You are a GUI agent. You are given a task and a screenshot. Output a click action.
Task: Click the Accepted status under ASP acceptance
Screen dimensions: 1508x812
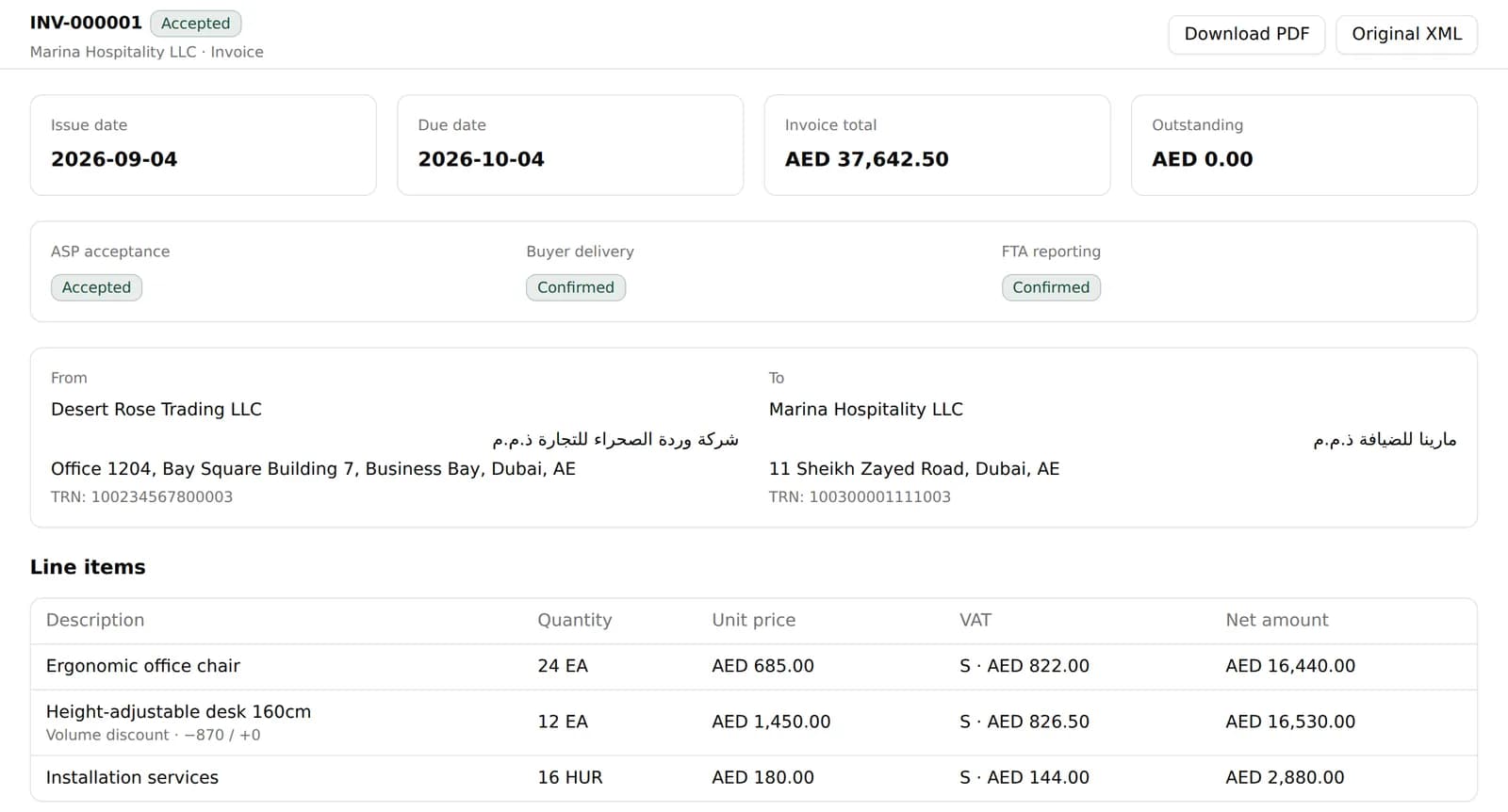pos(96,287)
